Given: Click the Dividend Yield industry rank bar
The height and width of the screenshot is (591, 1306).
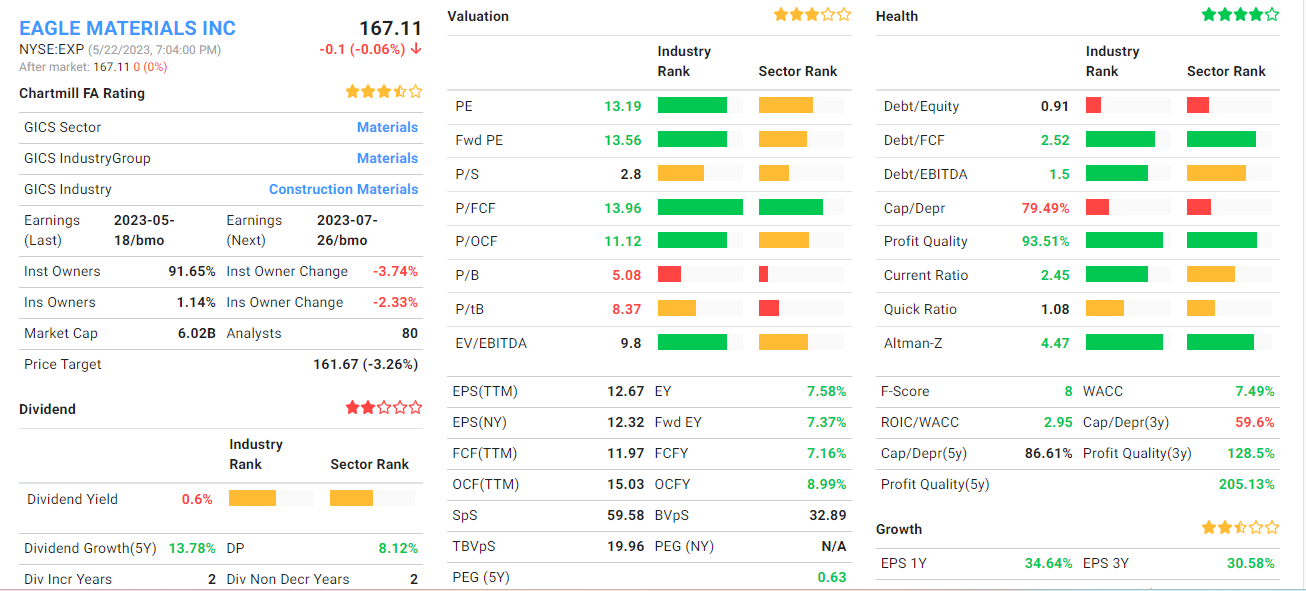Looking at the screenshot, I should (252, 497).
